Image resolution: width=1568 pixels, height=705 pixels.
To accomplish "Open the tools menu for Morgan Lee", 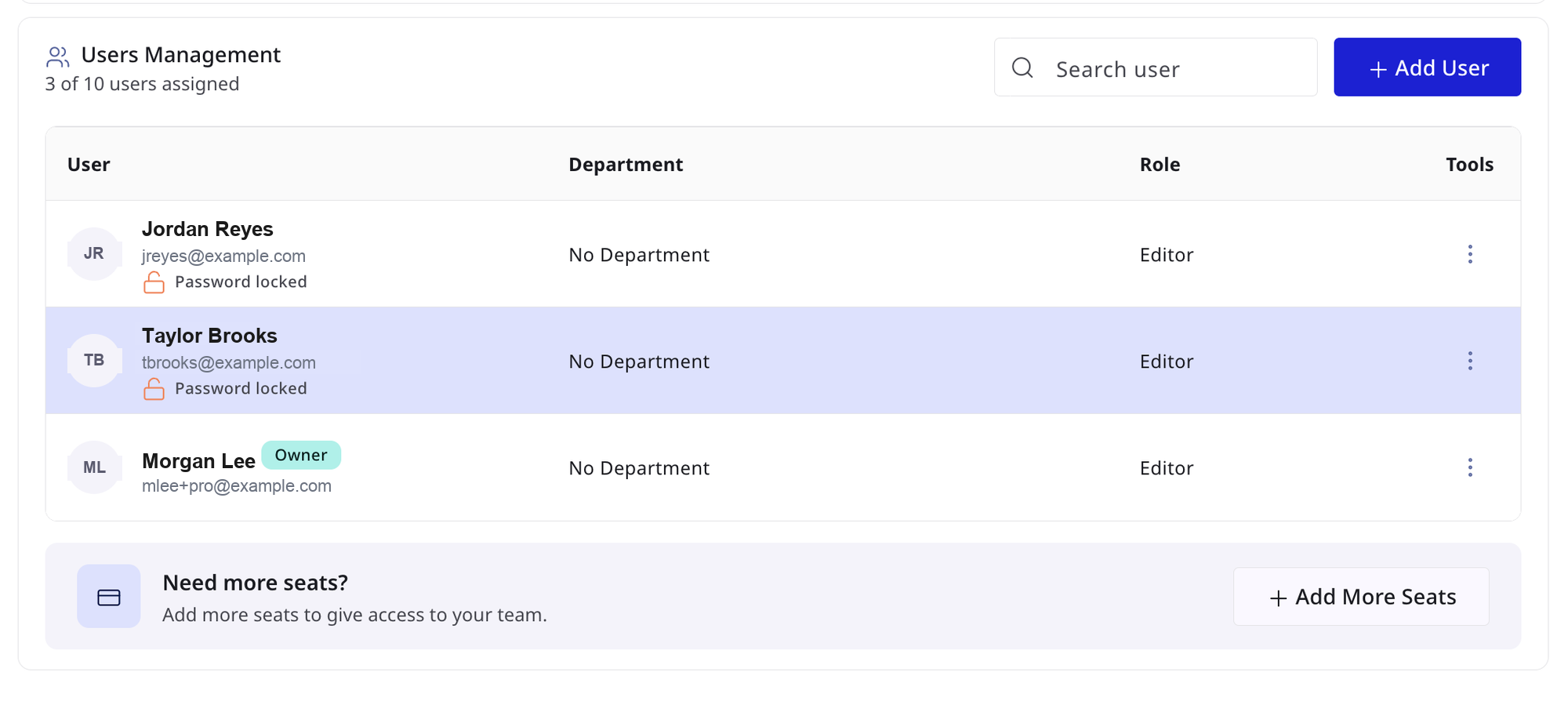I will [1470, 467].
